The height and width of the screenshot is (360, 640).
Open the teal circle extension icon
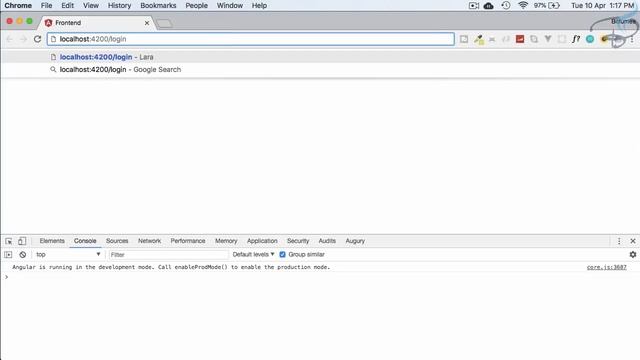590,39
